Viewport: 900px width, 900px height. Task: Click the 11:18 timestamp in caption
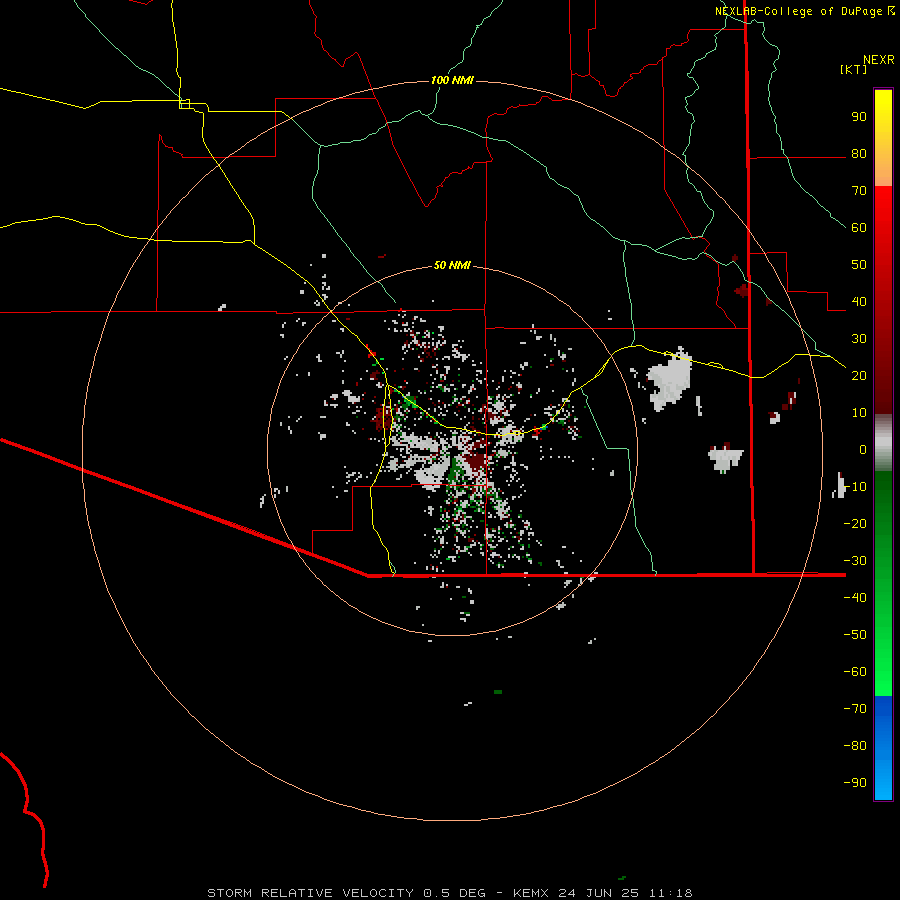pyautogui.click(x=670, y=893)
